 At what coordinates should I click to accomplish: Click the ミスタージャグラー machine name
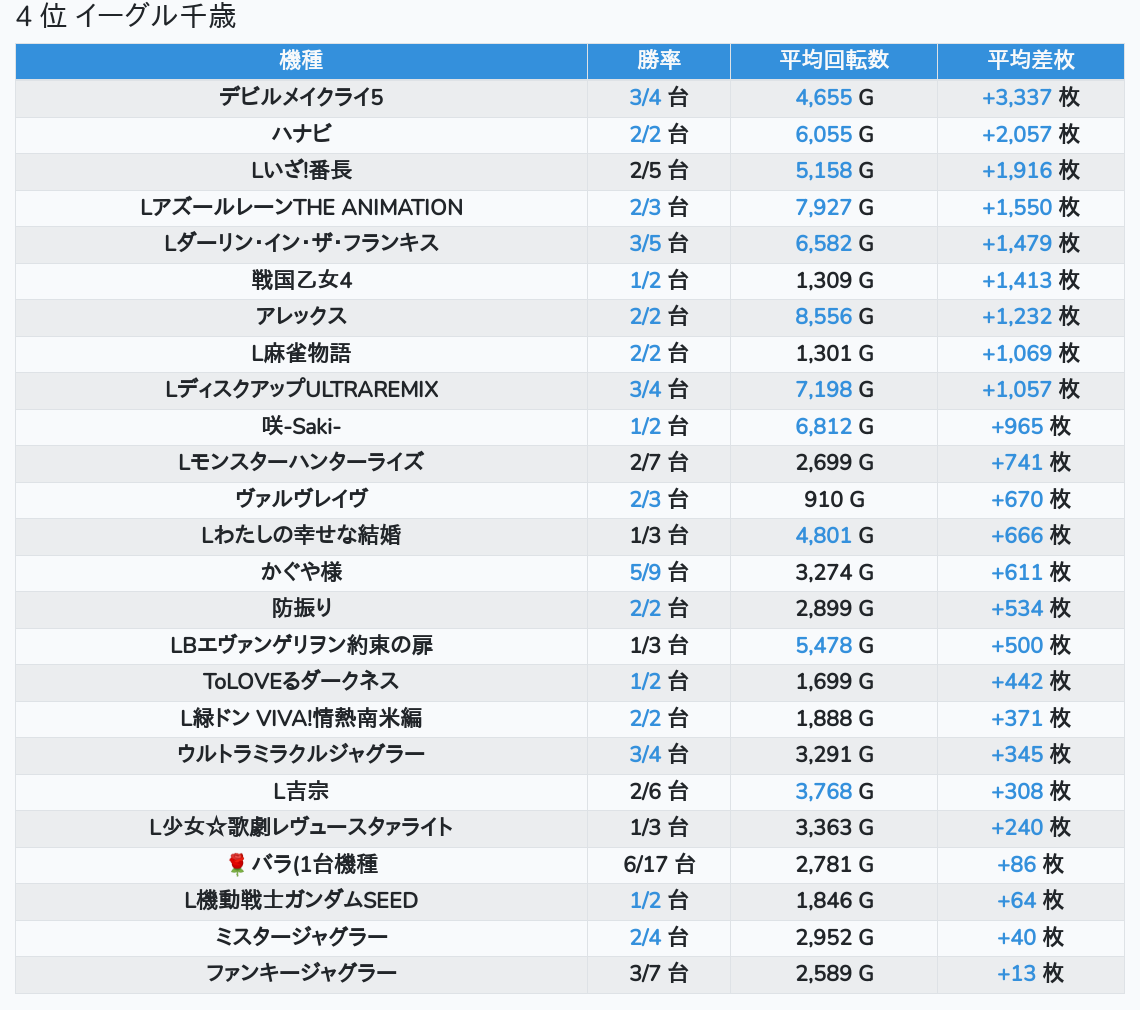tap(301, 937)
